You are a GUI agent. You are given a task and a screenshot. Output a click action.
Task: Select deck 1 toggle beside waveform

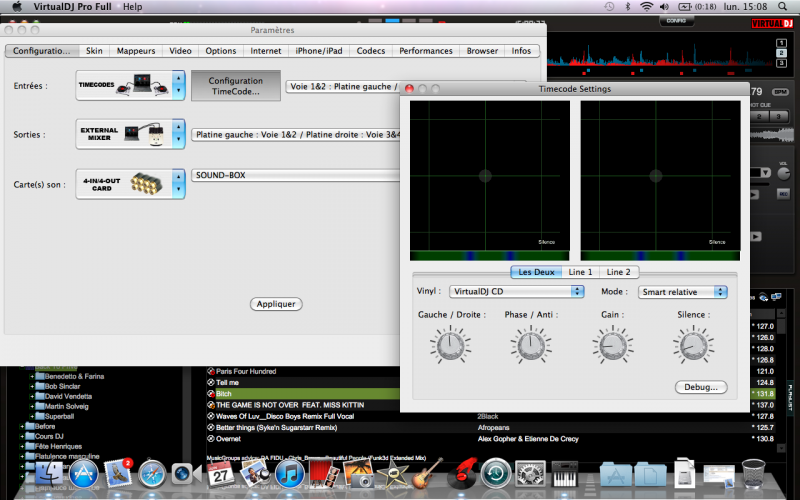pyautogui.click(x=781, y=43)
